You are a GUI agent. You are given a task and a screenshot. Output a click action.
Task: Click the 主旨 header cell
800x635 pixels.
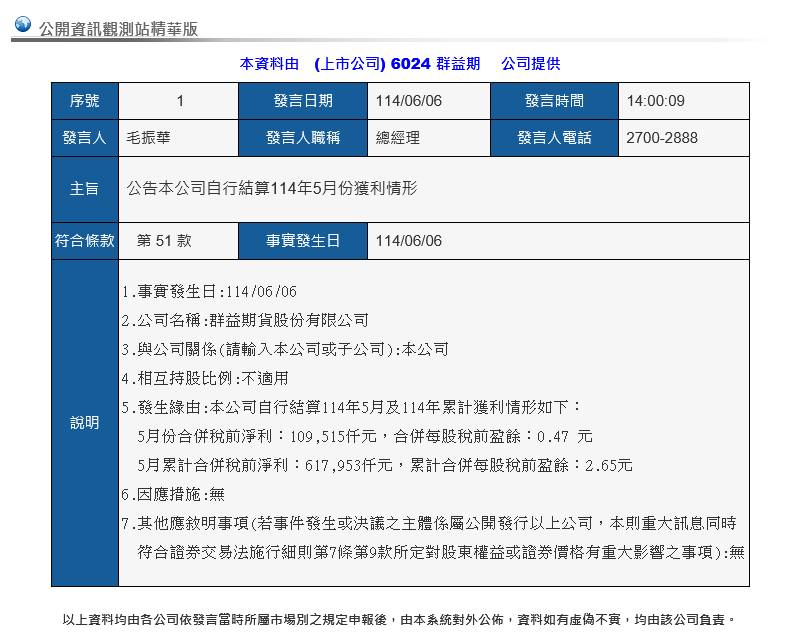tap(85, 189)
